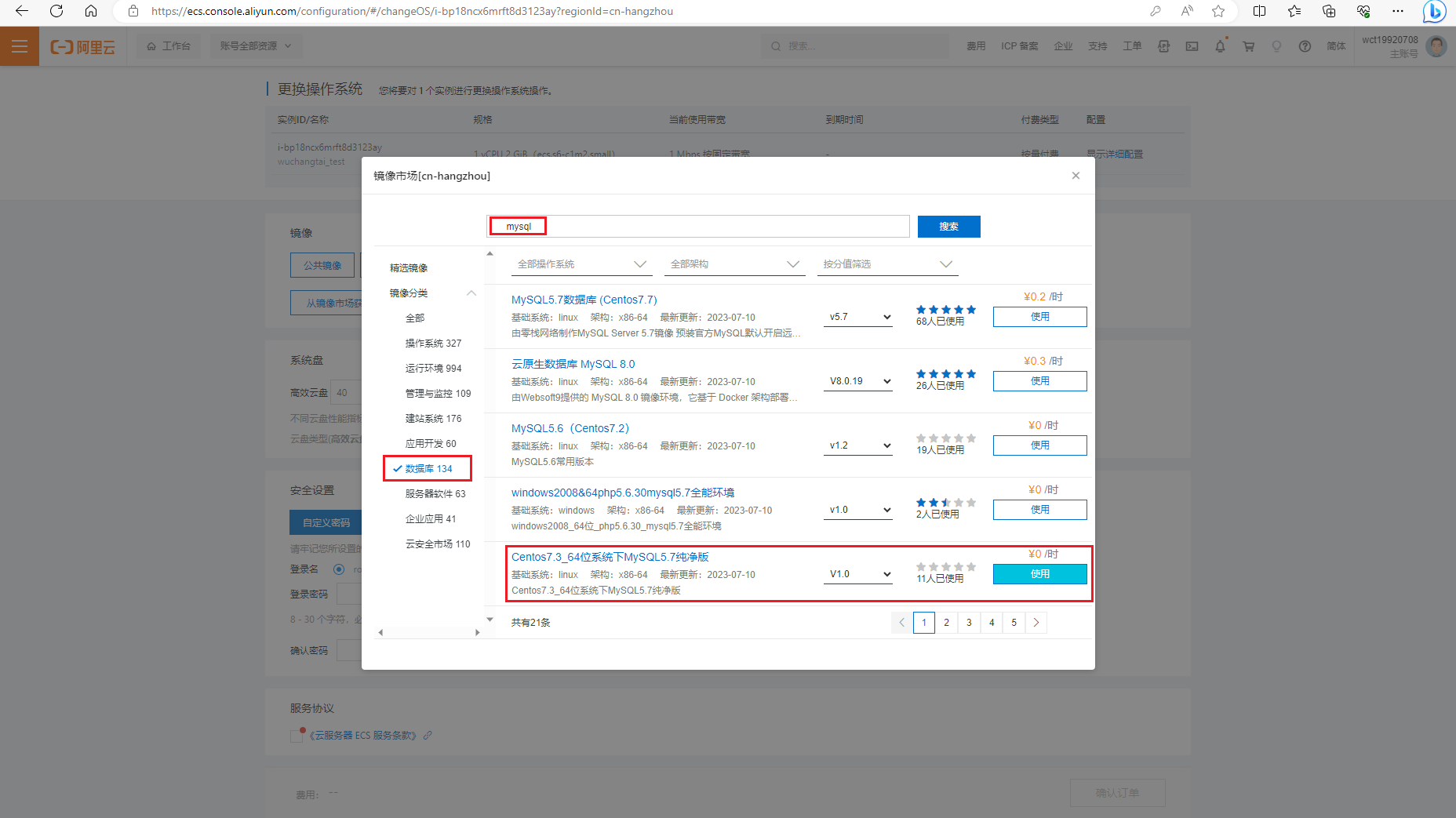Open version dropdown for windows2008 image
The height and width of the screenshot is (818, 1456).
[858, 510]
